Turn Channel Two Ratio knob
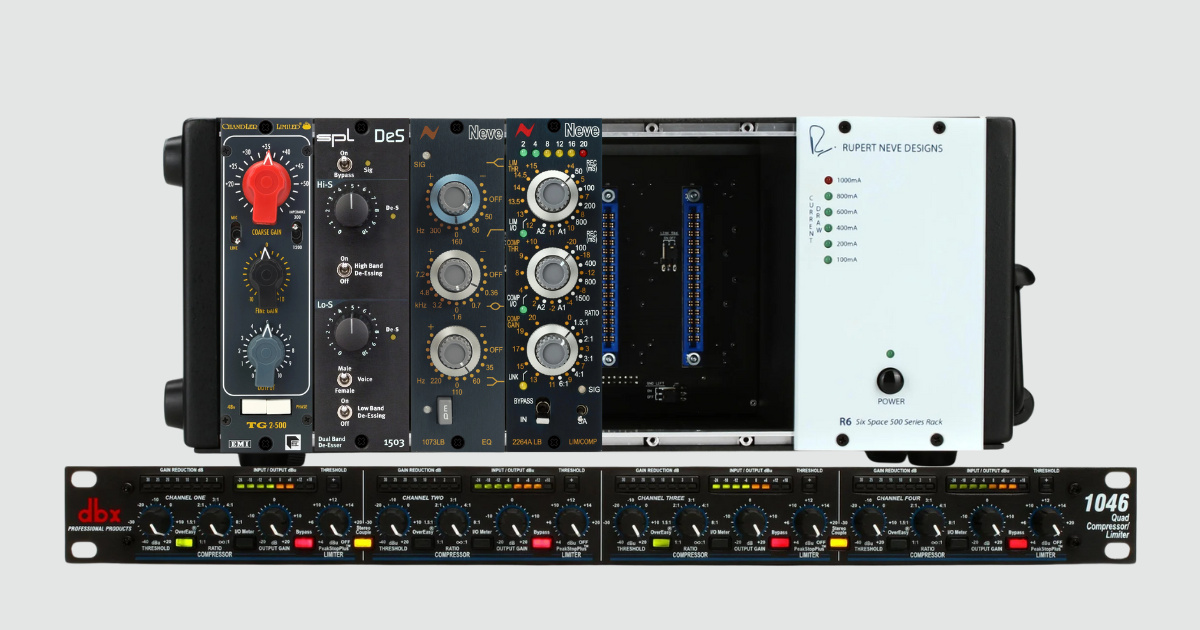This screenshot has height=630, width=1200. pos(451,523)
